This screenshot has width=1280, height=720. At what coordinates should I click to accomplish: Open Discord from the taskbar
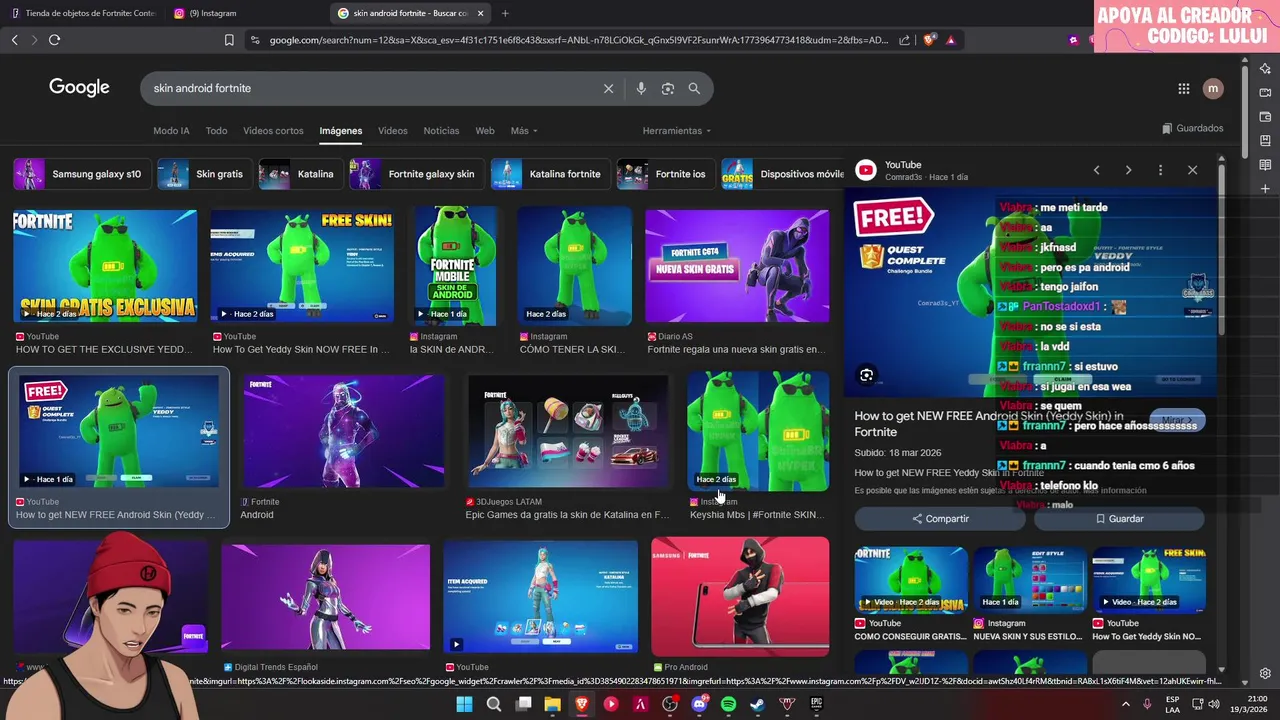click(x=699, y=704)
